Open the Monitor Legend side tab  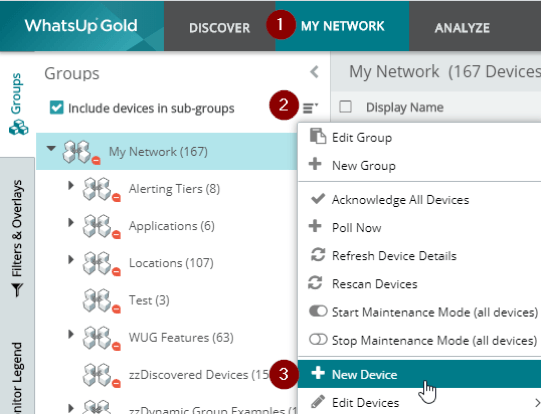[17, 378]
